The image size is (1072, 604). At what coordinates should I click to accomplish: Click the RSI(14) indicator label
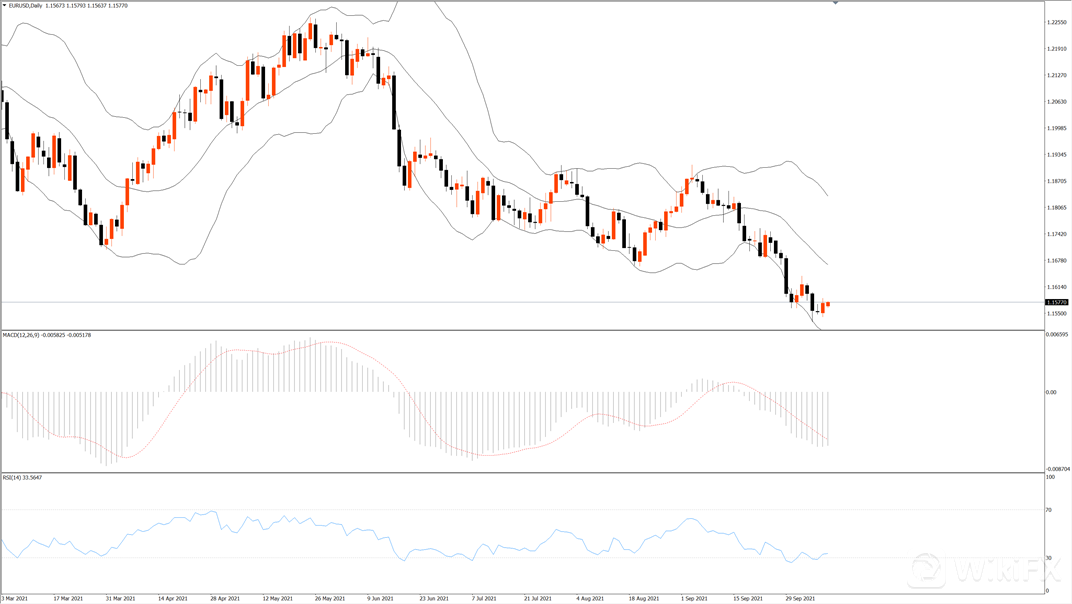(14, 478)
